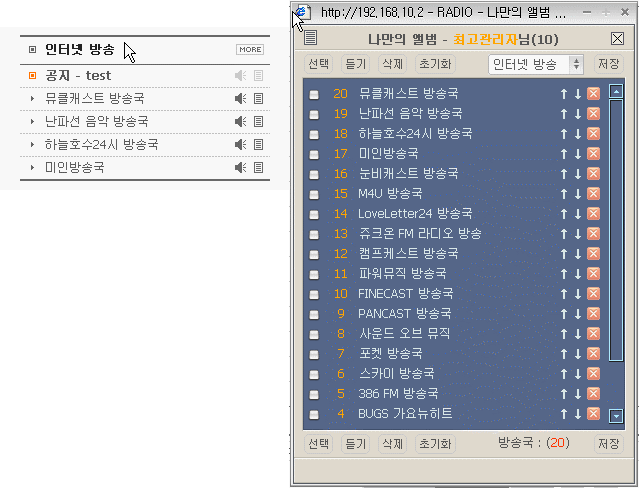The width and height of the screenshot is (639, 488).
Task: Open 난파선 음악 방송국 link in left panel
Action: tap(97, 121)
